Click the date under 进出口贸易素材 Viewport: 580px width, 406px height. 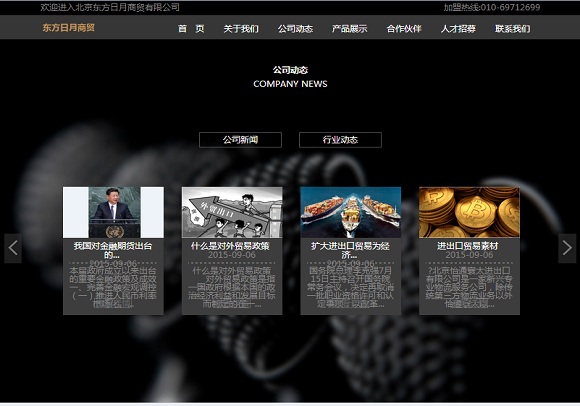(x=469, y=255)
